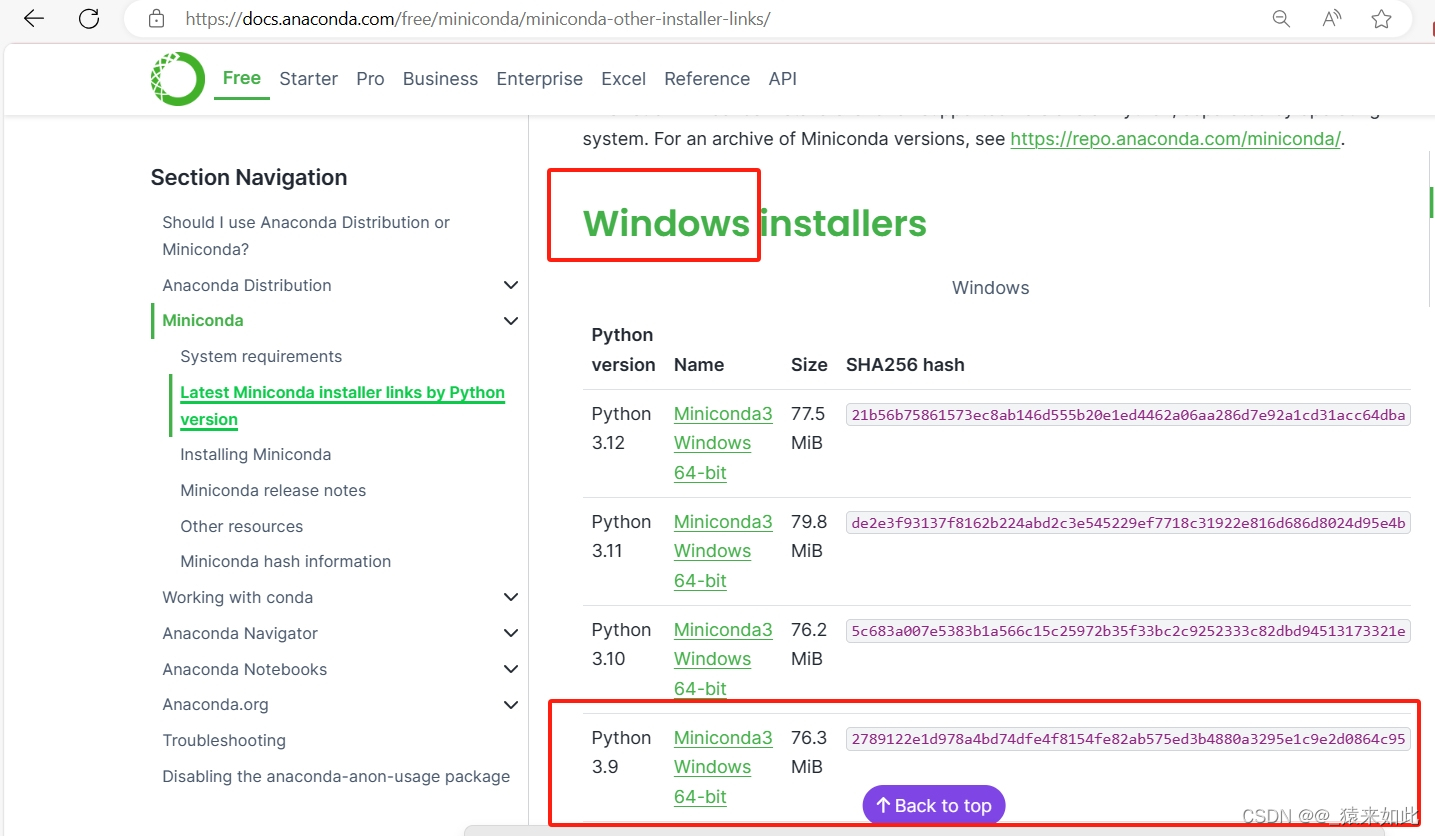Go to the Excel tab
The width and height of the screenshot is (1435, 836).
[623, 79]
